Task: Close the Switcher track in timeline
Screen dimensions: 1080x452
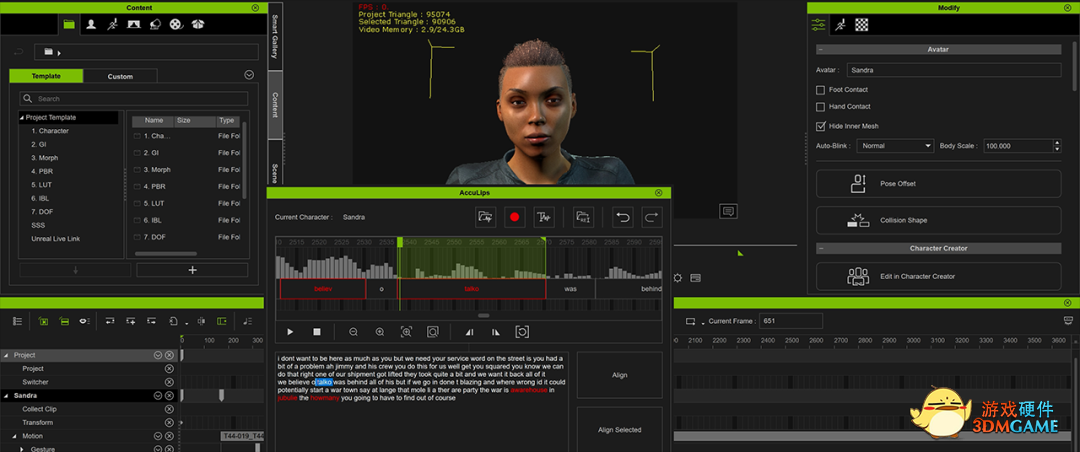Action: 169,382
